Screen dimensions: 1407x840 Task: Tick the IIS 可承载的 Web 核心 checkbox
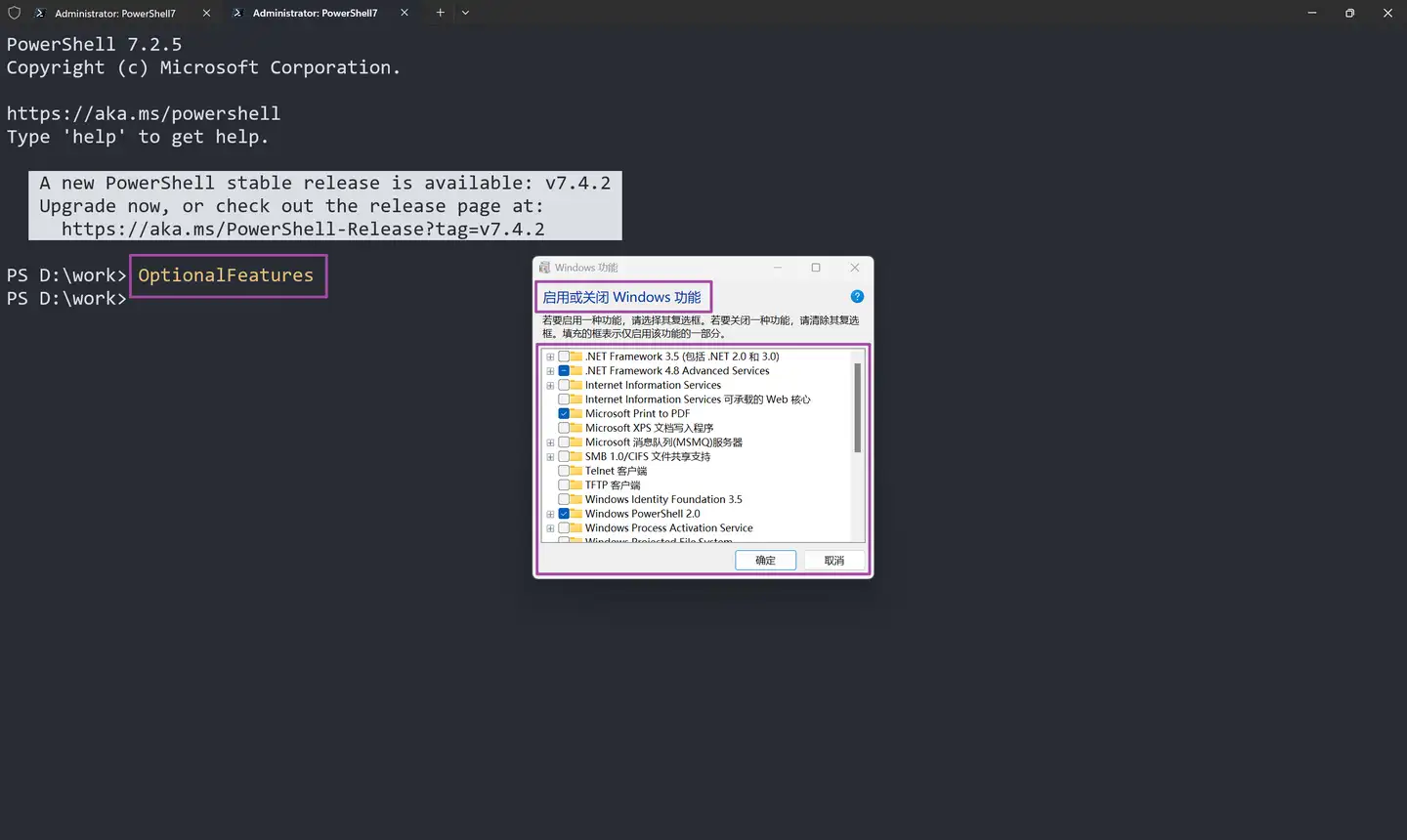pos(564,399)
